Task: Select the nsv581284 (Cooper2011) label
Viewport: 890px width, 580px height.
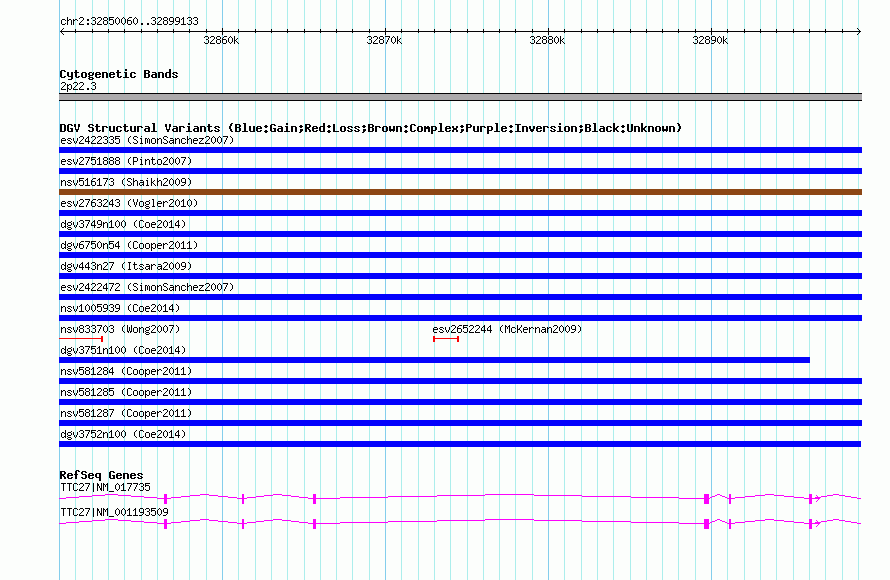Action: [x=126, y=371]
